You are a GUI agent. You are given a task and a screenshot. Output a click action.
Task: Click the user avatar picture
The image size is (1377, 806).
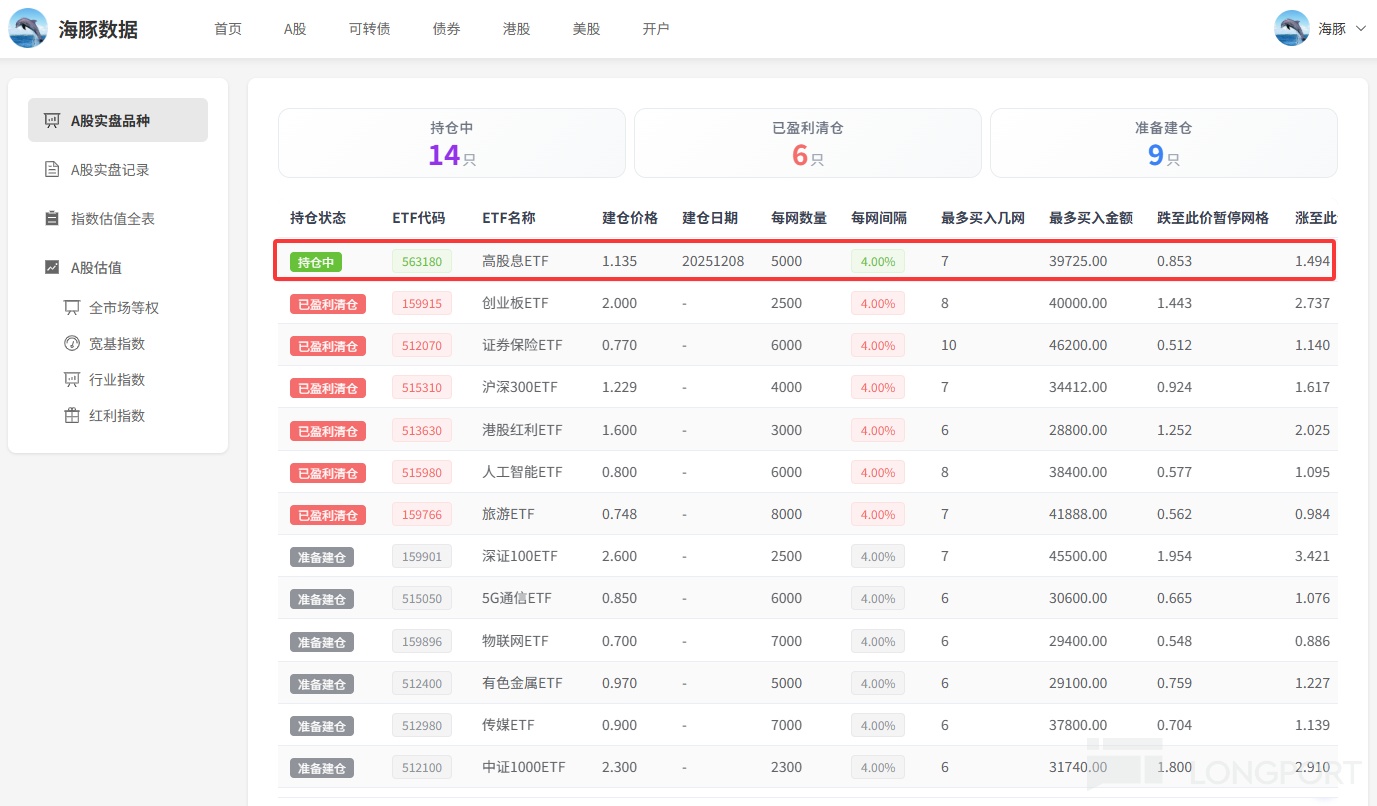(x=1292, y=28)
